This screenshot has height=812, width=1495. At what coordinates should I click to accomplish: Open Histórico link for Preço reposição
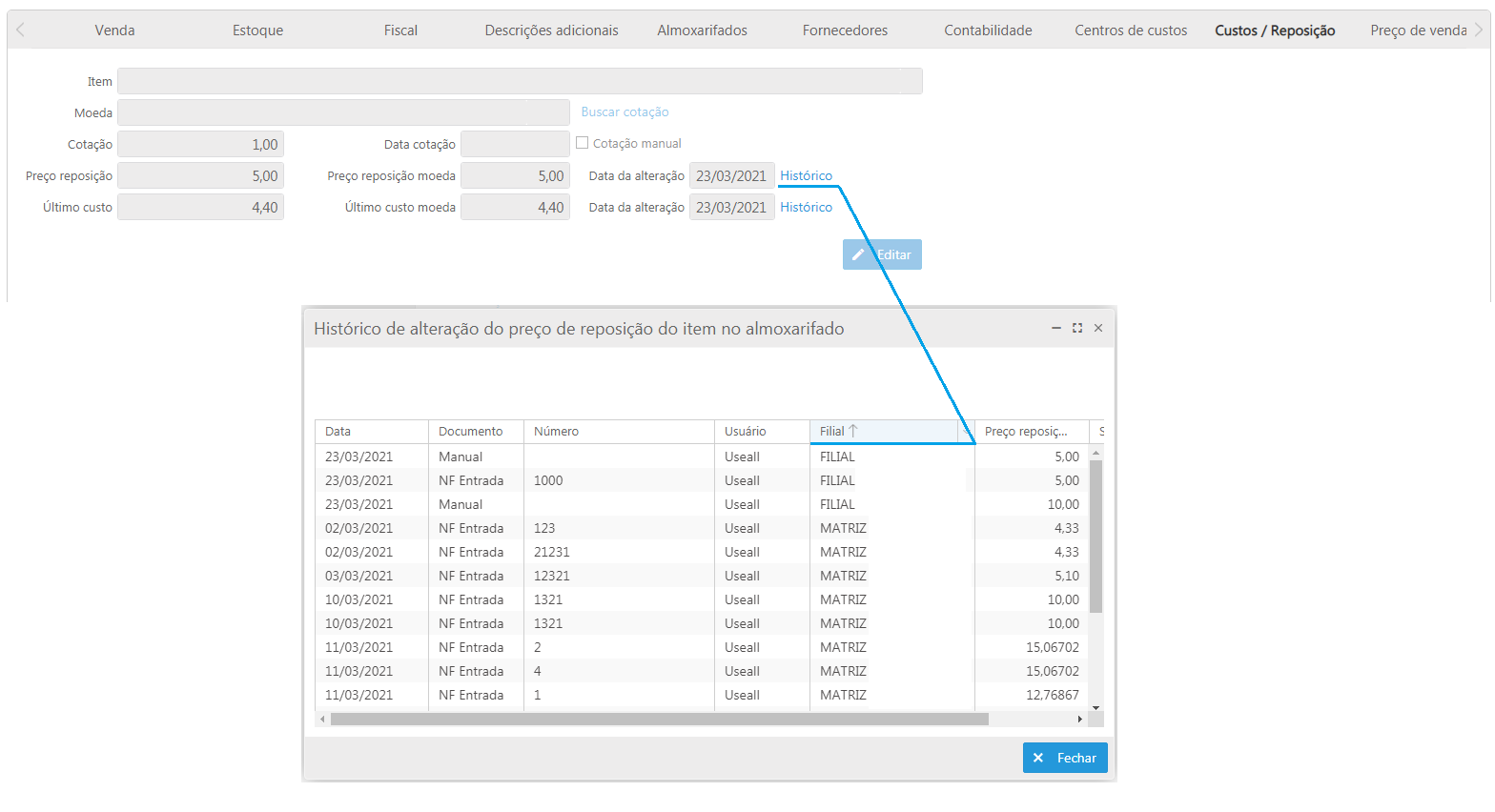coord(806,175)
